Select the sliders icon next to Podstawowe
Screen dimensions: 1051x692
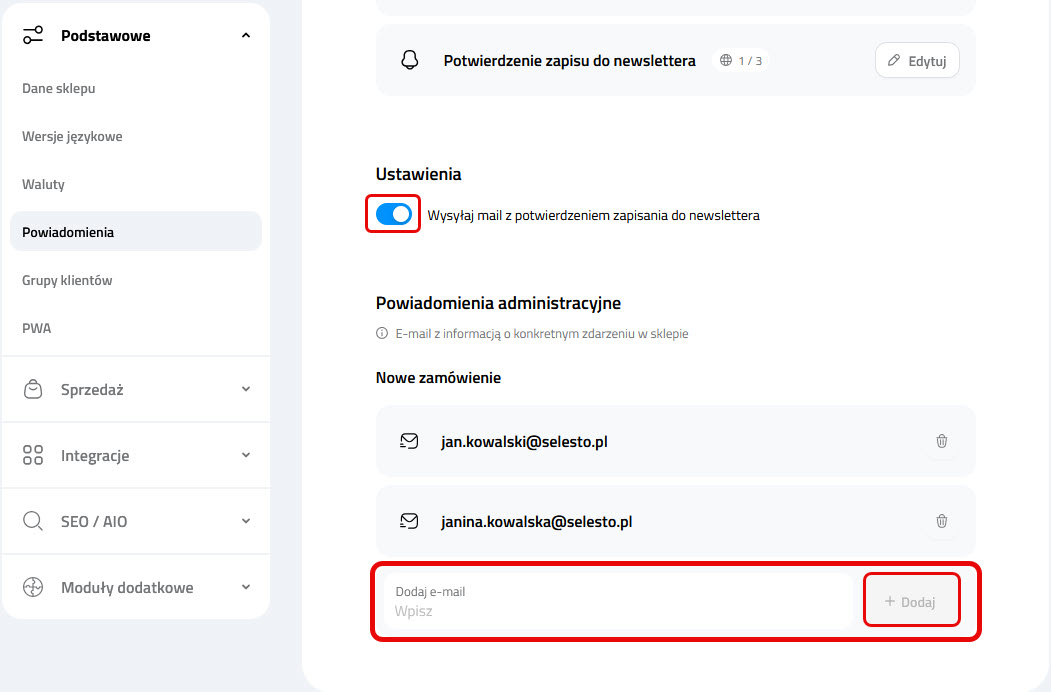click(33, 34)
